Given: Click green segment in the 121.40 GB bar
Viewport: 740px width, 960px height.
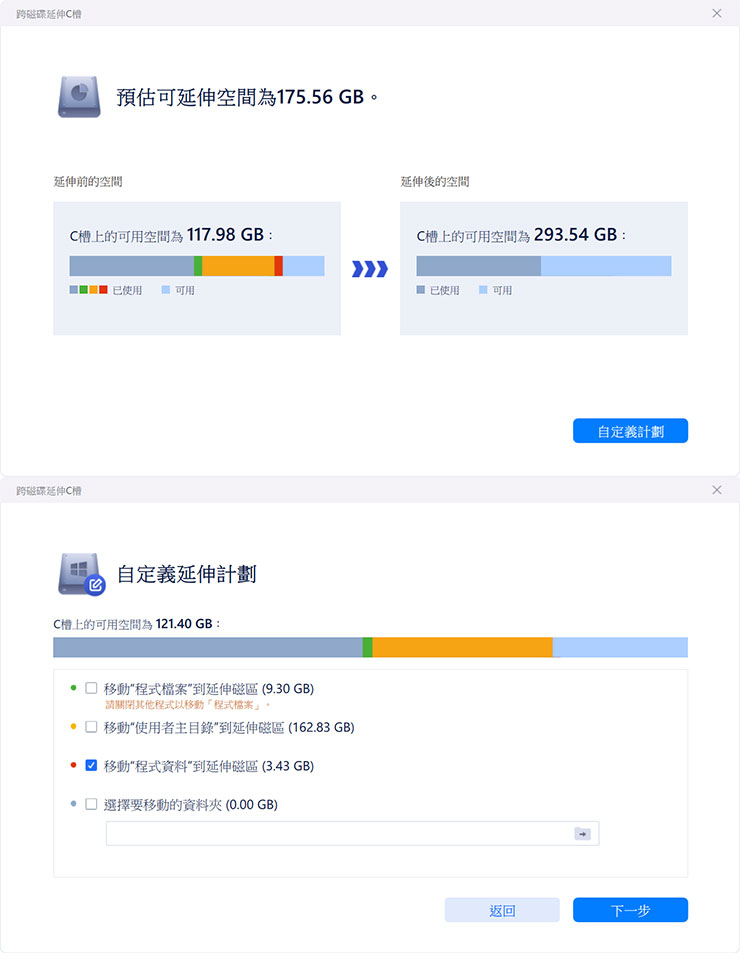Looking at the screenshot, I should point(367,647).
